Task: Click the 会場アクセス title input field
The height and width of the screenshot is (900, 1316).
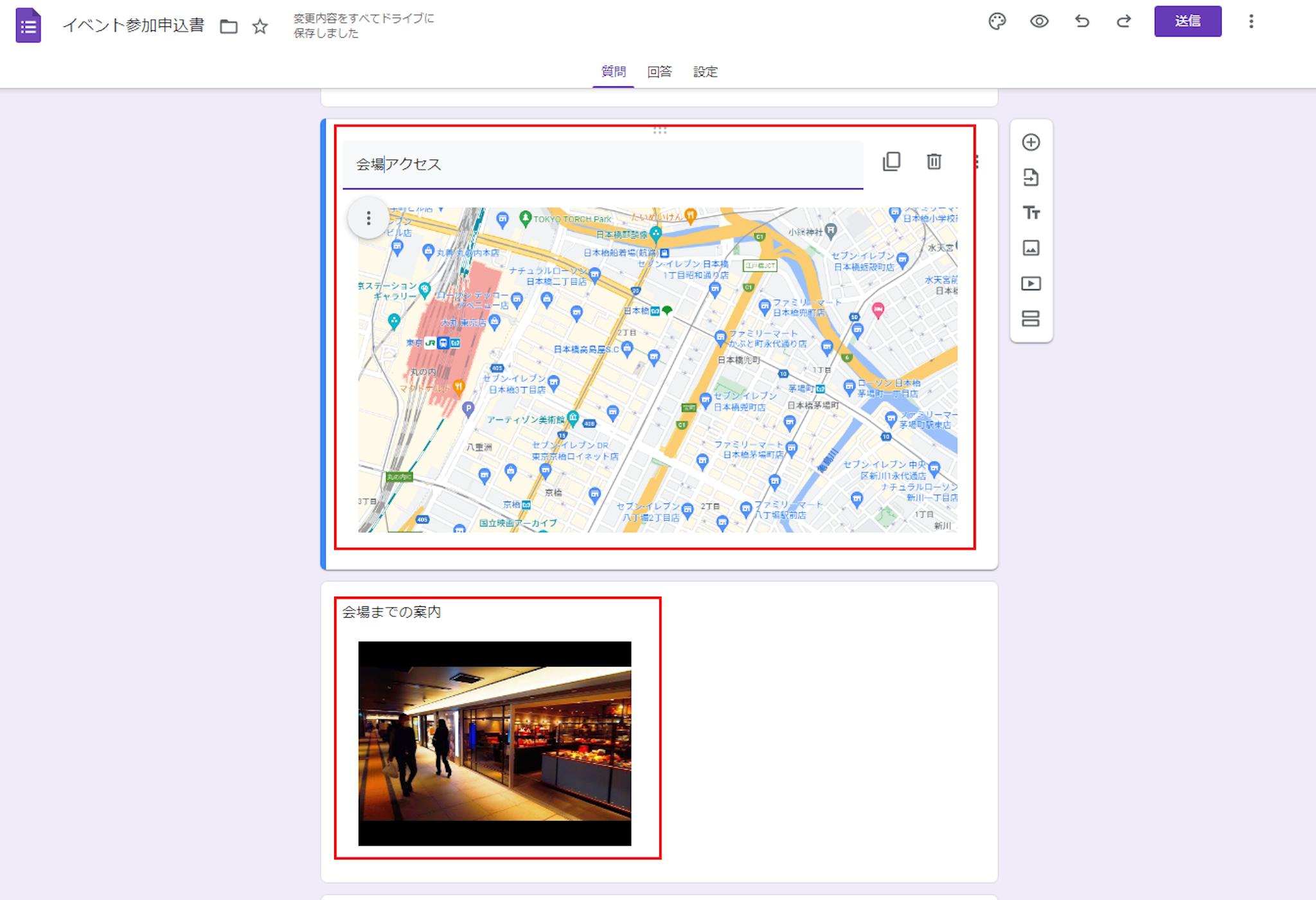Action: click(602, 165)
